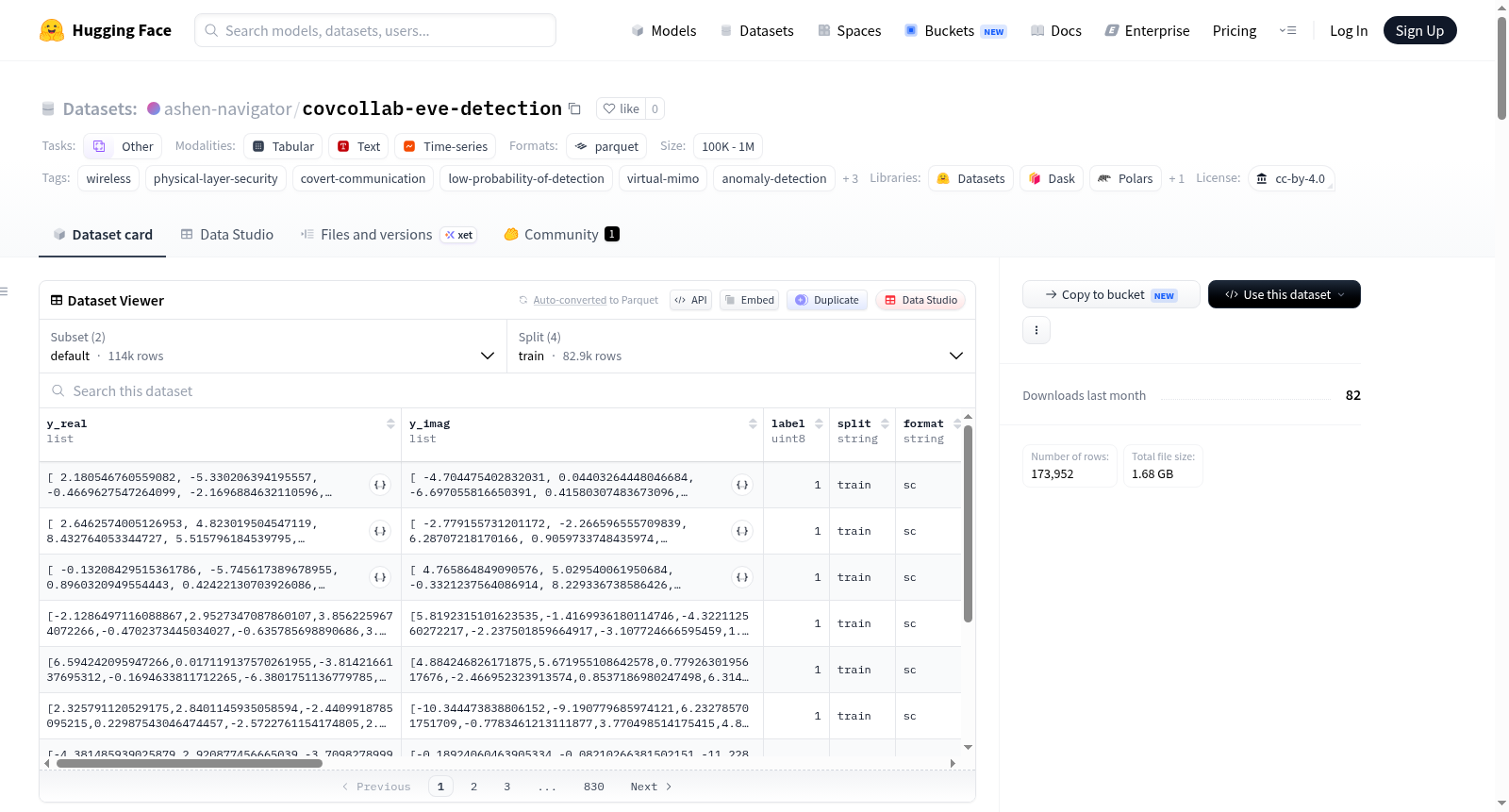Screen dimensions: 1509x812
Task: Go to Datasets in the top navigation
Action: pyautogui.click(x=757, y=31)
